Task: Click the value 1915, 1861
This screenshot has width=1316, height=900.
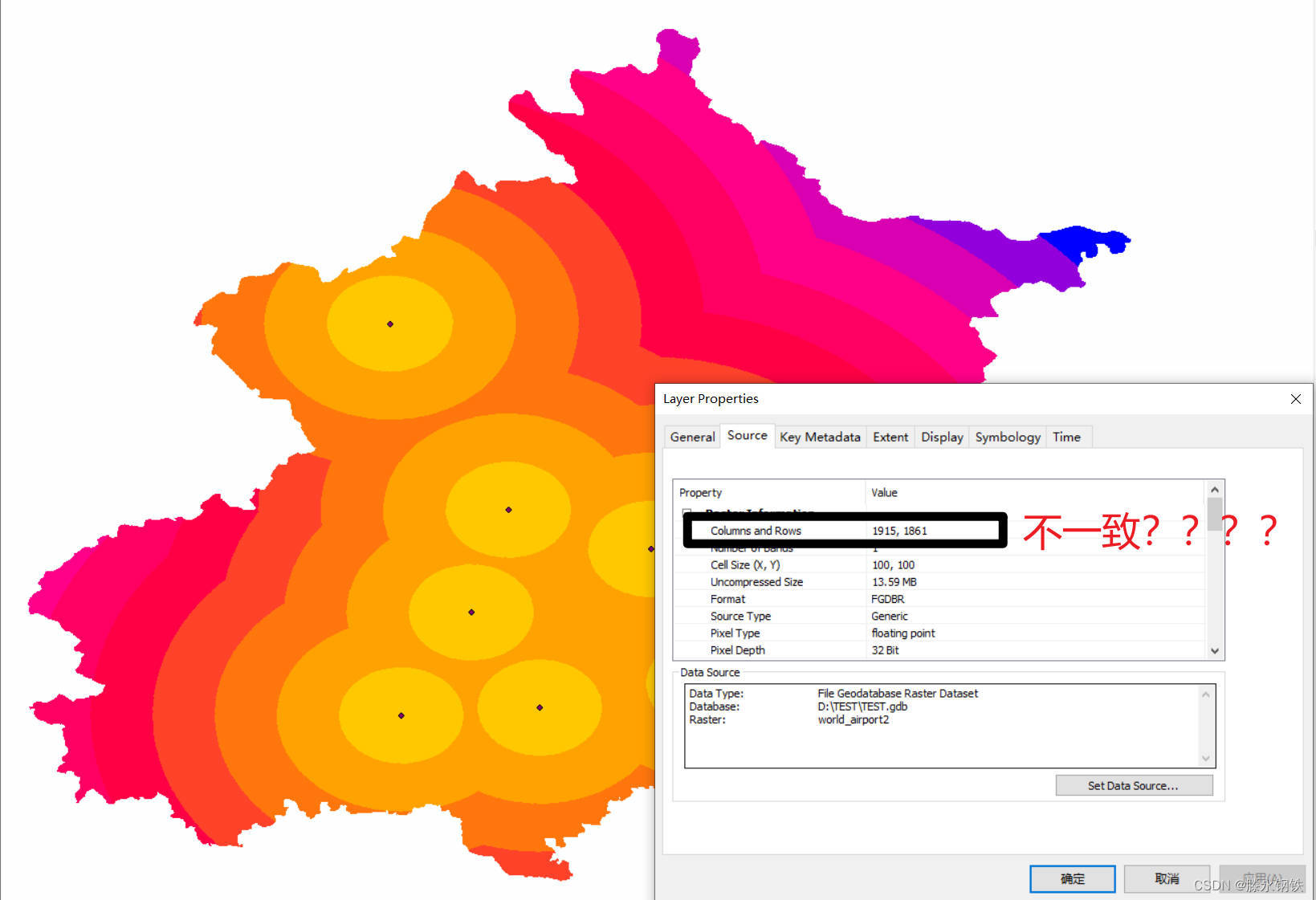Action: pos(899,531)
